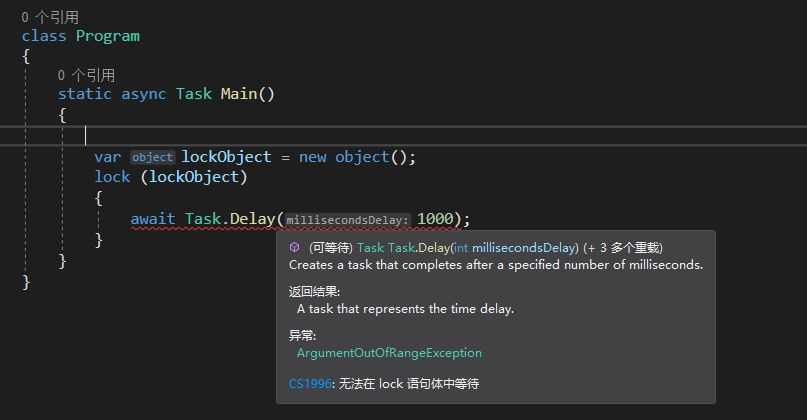
Task: Click the purple method icon in the tooltip
Action: (295, 247)
